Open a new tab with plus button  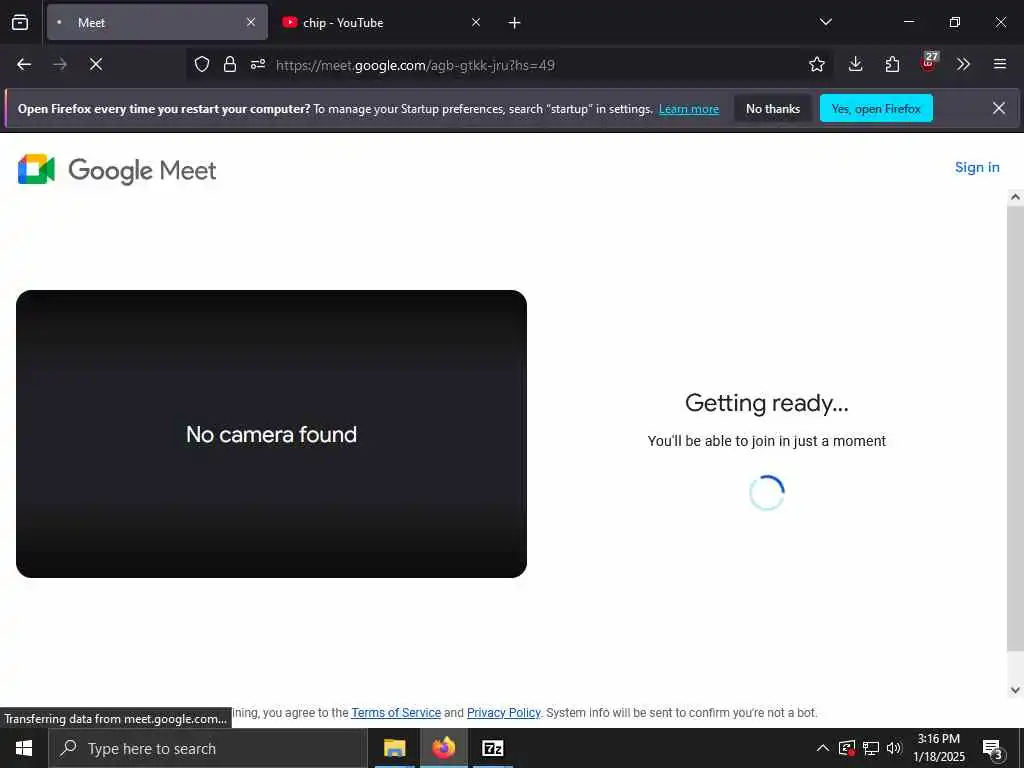[515, 23]
